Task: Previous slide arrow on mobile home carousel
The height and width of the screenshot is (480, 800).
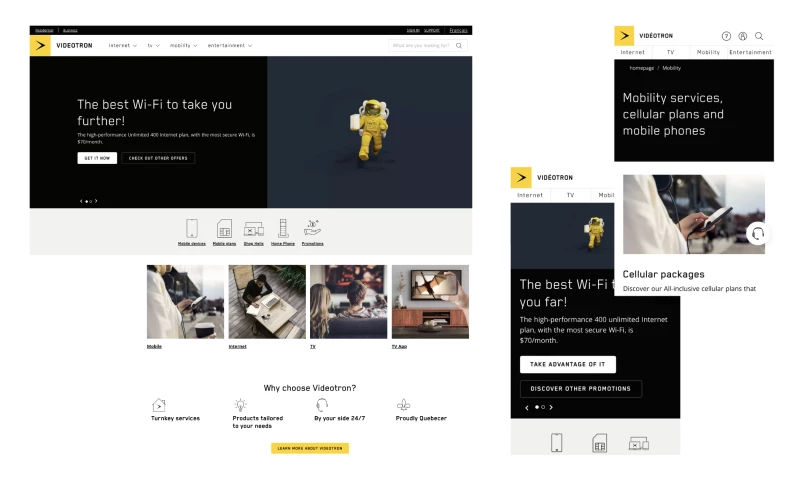Action: [527, 408]
